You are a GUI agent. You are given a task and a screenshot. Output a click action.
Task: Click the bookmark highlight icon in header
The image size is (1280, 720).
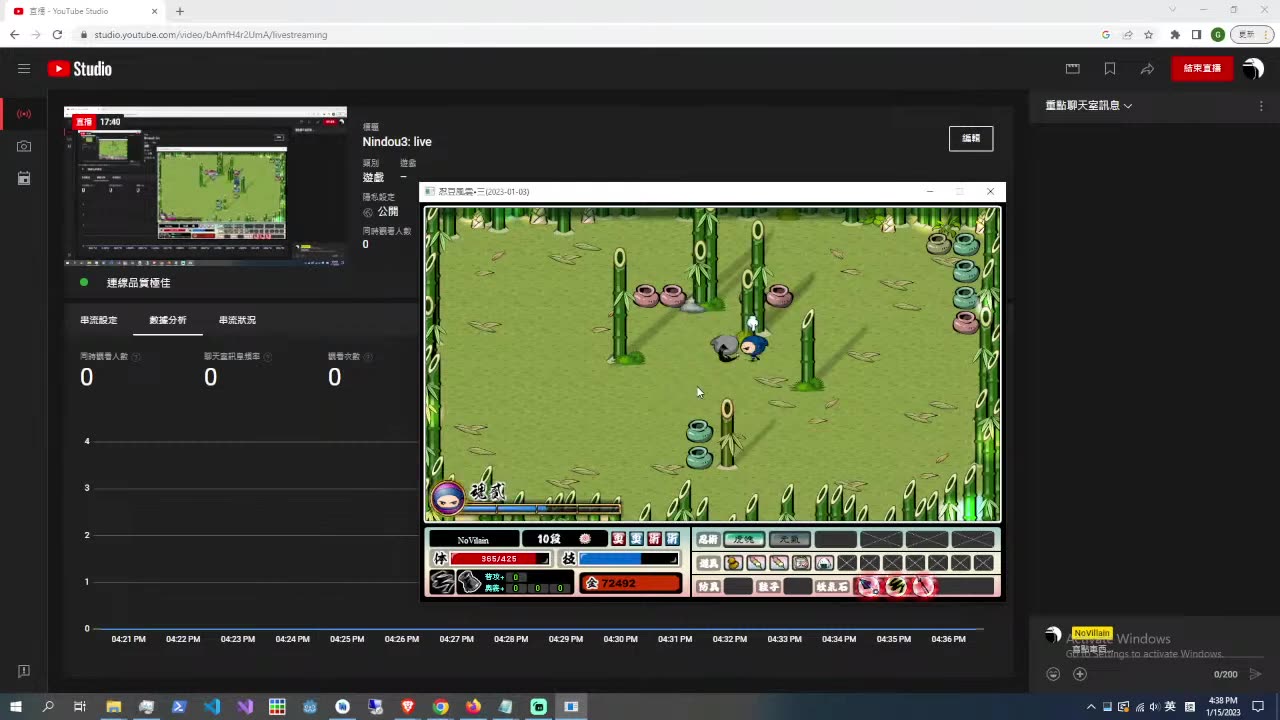(x=1110, y=69)
